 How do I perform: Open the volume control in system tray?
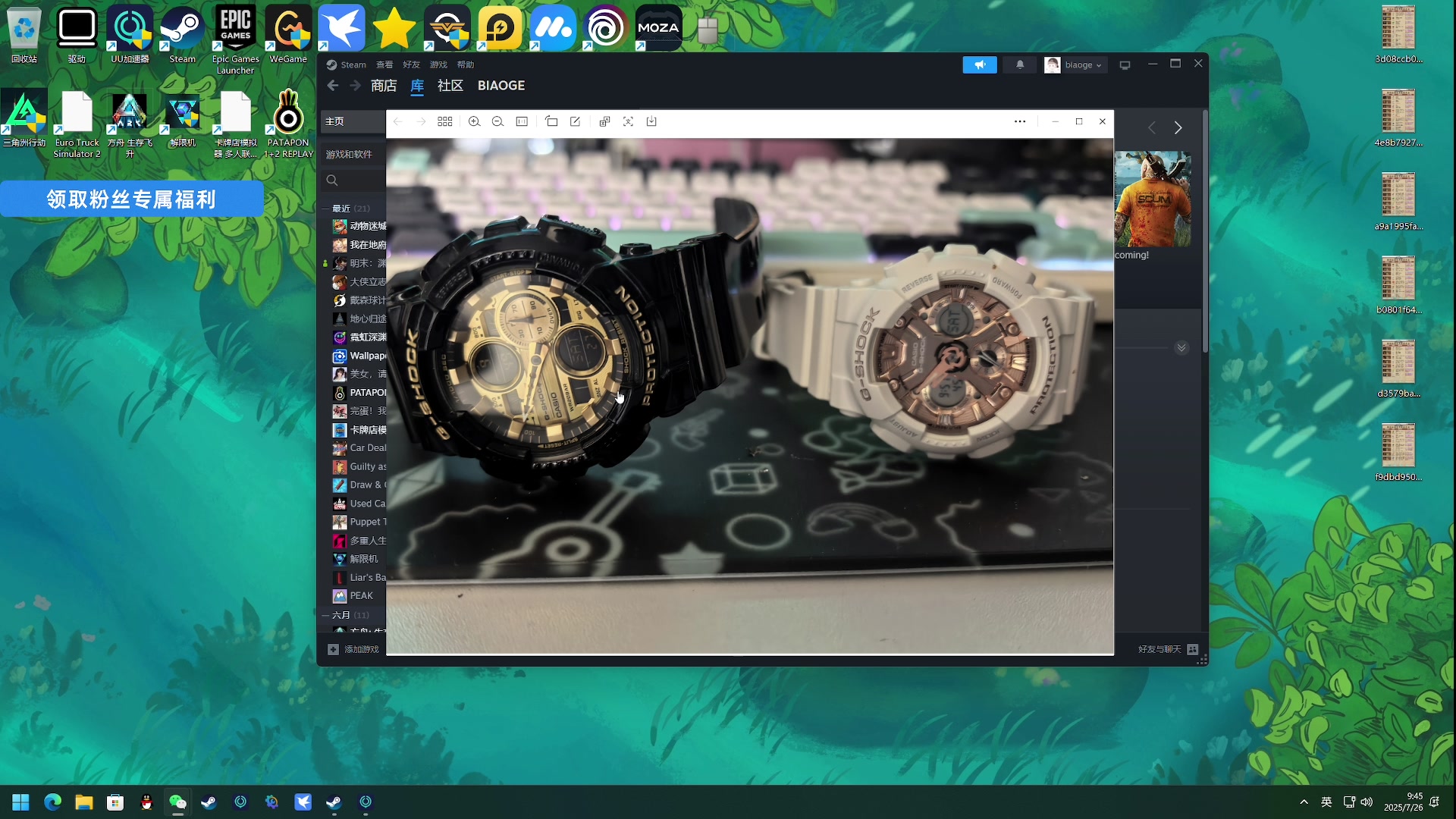1367,802
